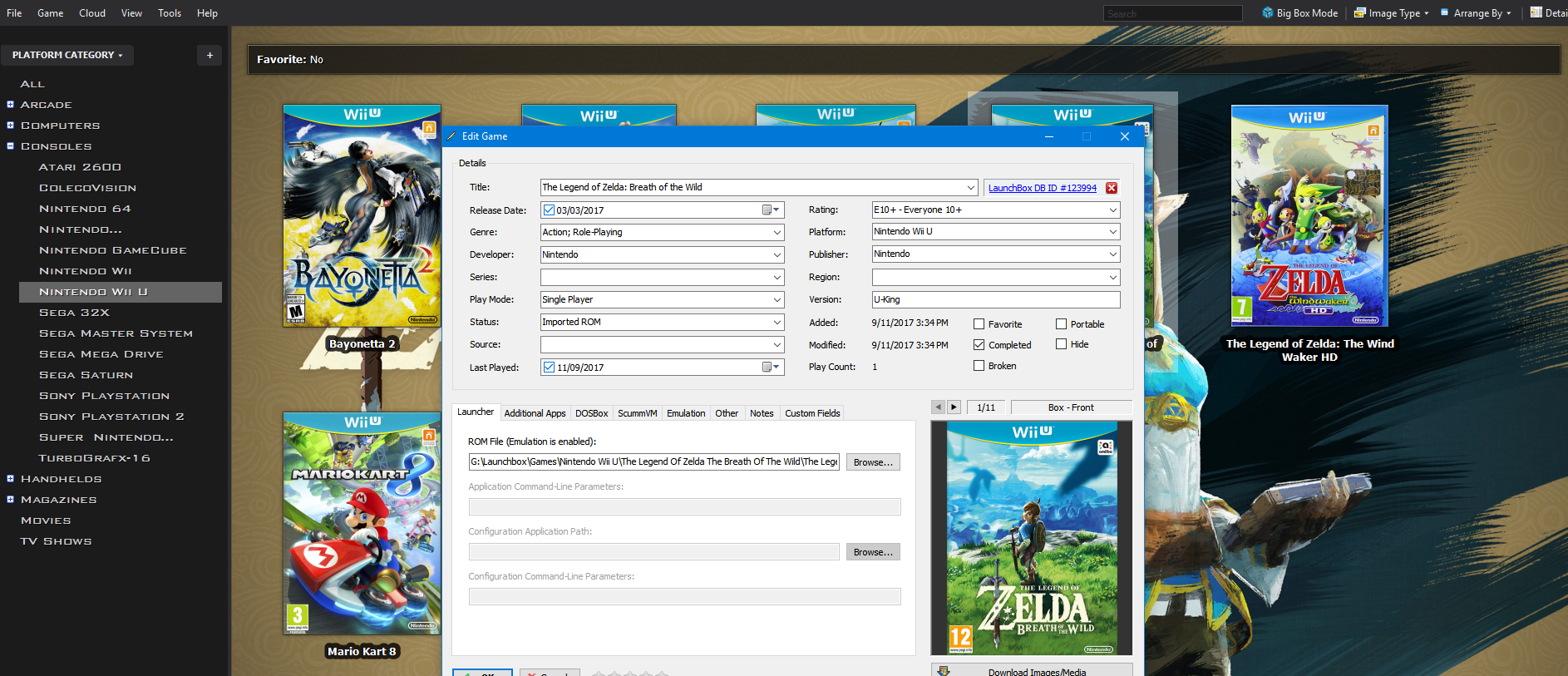1568x676 pixels.
Task: Open the LaunchBox DB ID #123994 link
Action: tap(1043, 188)
